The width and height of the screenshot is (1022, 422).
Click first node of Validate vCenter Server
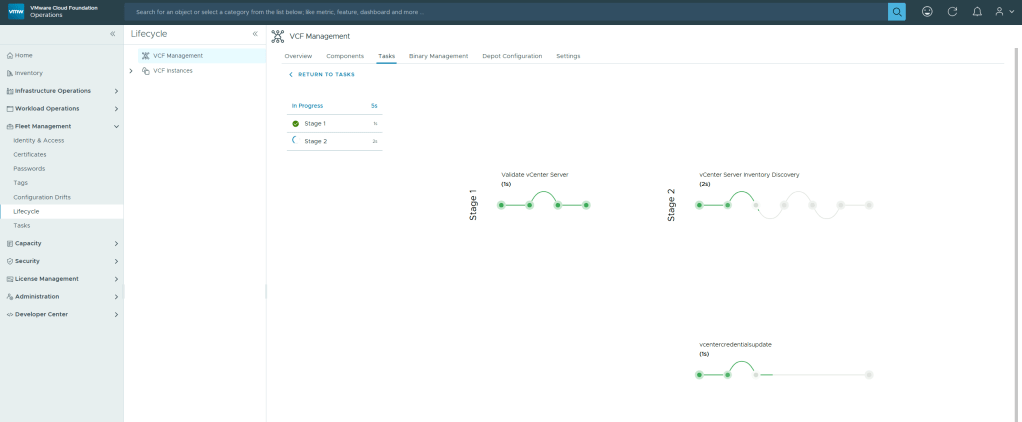tap(502, 205)
